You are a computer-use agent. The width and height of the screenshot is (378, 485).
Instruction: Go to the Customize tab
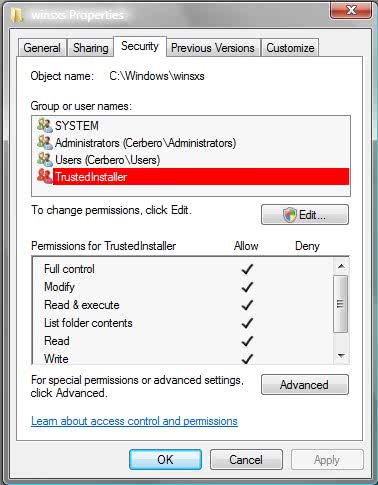pos(290,48)
